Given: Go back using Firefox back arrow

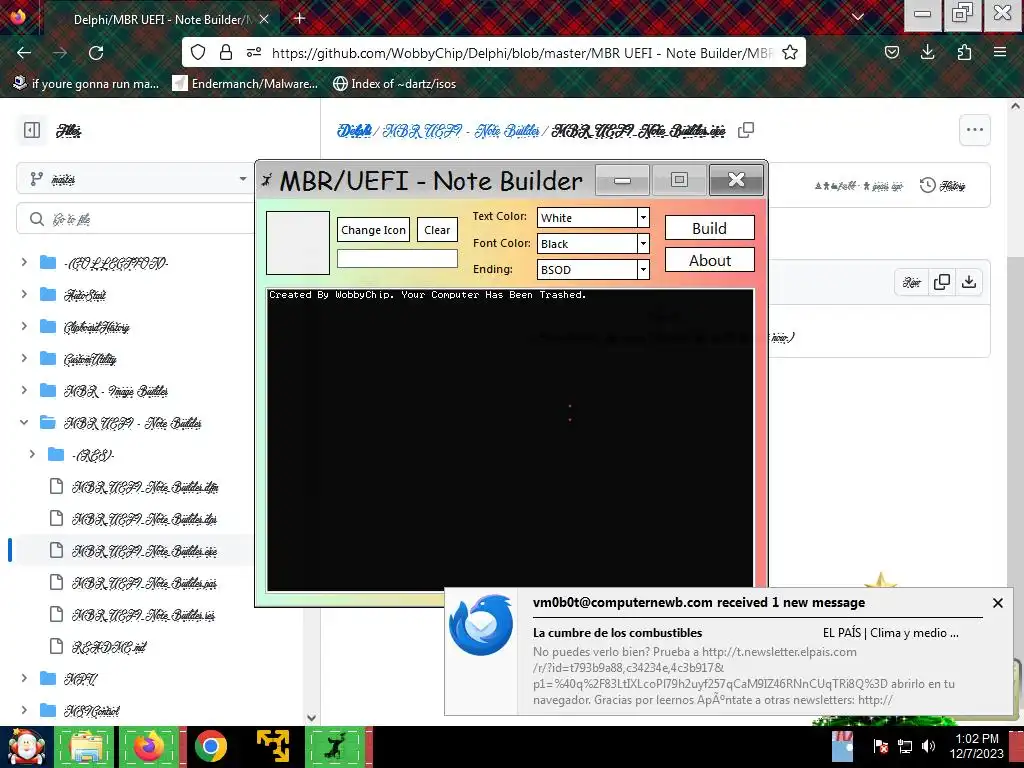Looking at the screenshot, I should coord(24,53).
